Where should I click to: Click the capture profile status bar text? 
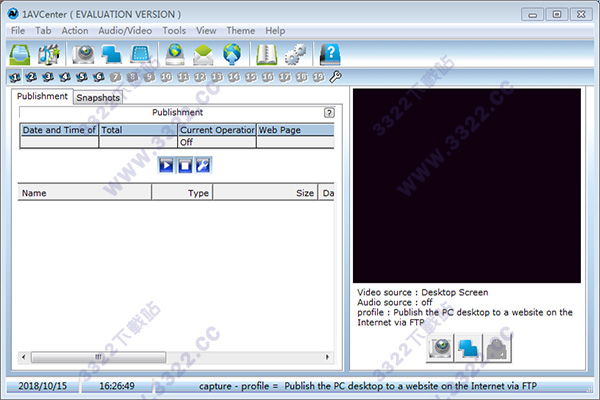(368, 386)
